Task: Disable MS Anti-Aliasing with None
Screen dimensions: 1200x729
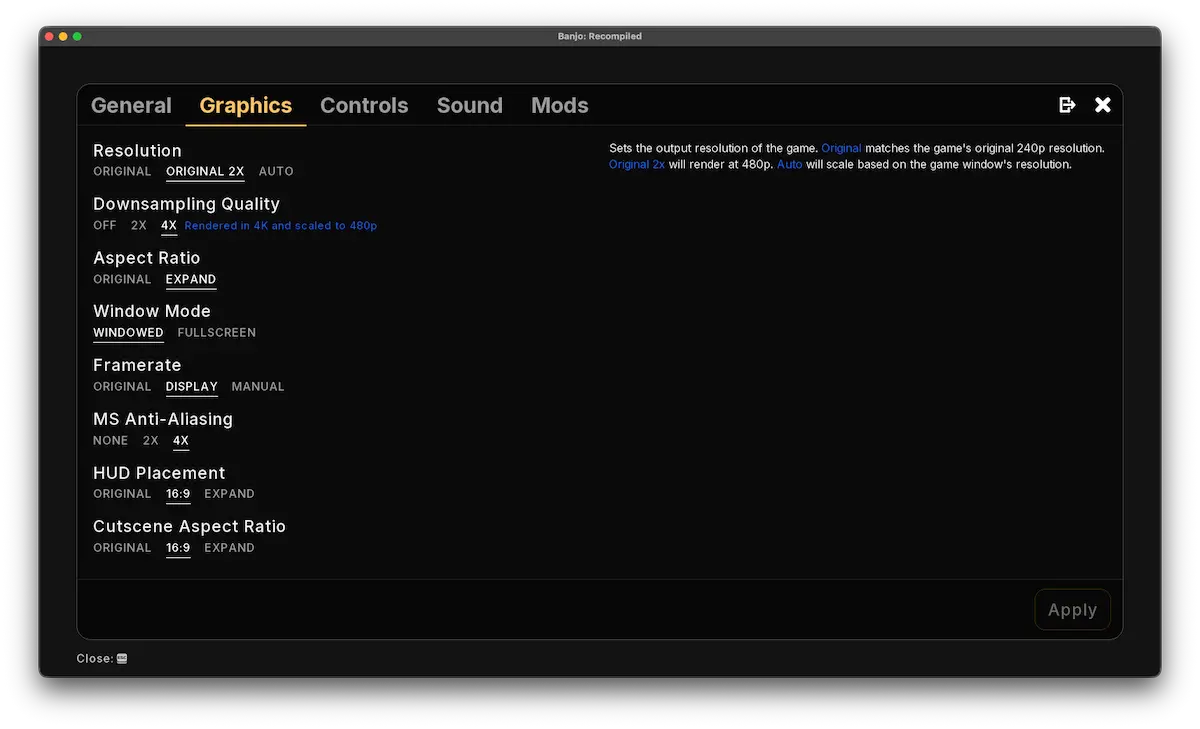Action: pos(110,440)
